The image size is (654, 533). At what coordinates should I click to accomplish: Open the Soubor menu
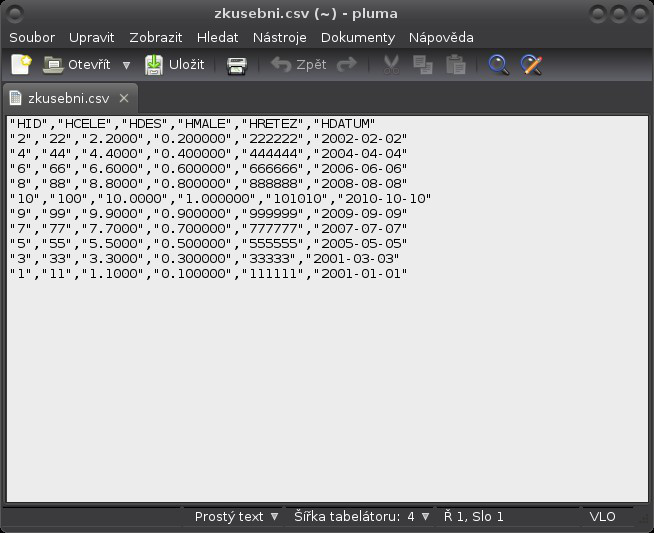(x=32, y=38)
